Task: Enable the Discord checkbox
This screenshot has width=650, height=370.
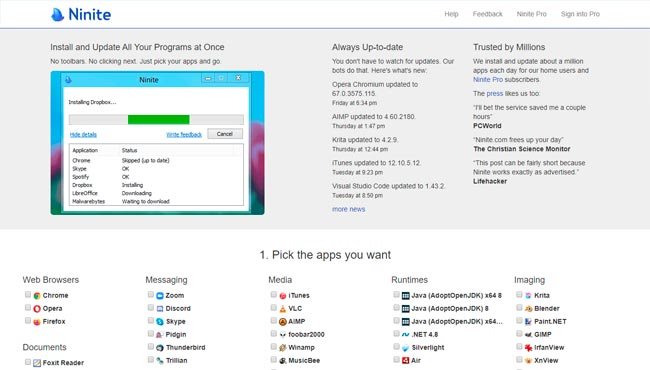Action: point(150,307)
